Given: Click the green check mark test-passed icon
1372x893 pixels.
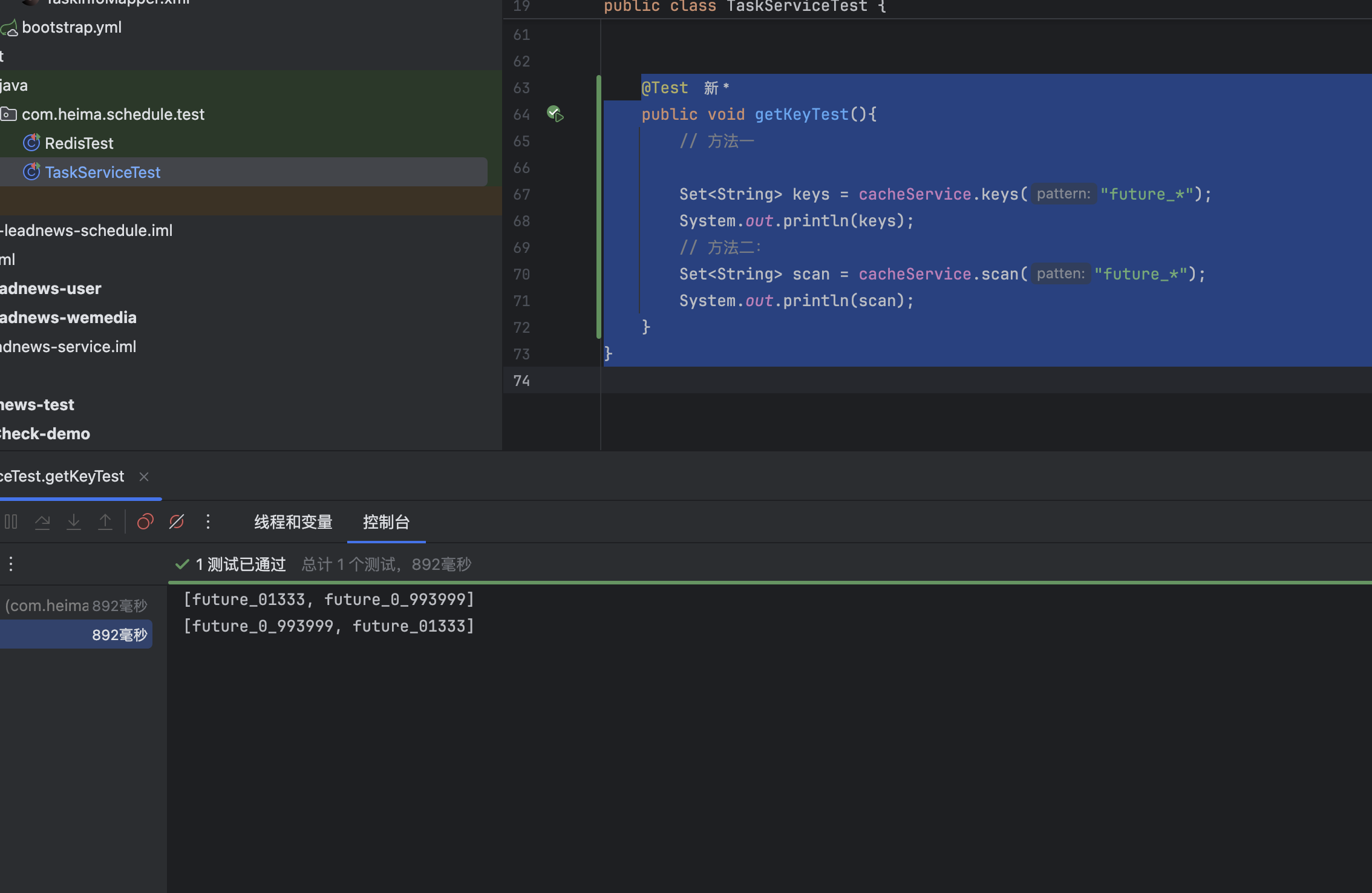Looking at the screenshot, I should (182, 564).
